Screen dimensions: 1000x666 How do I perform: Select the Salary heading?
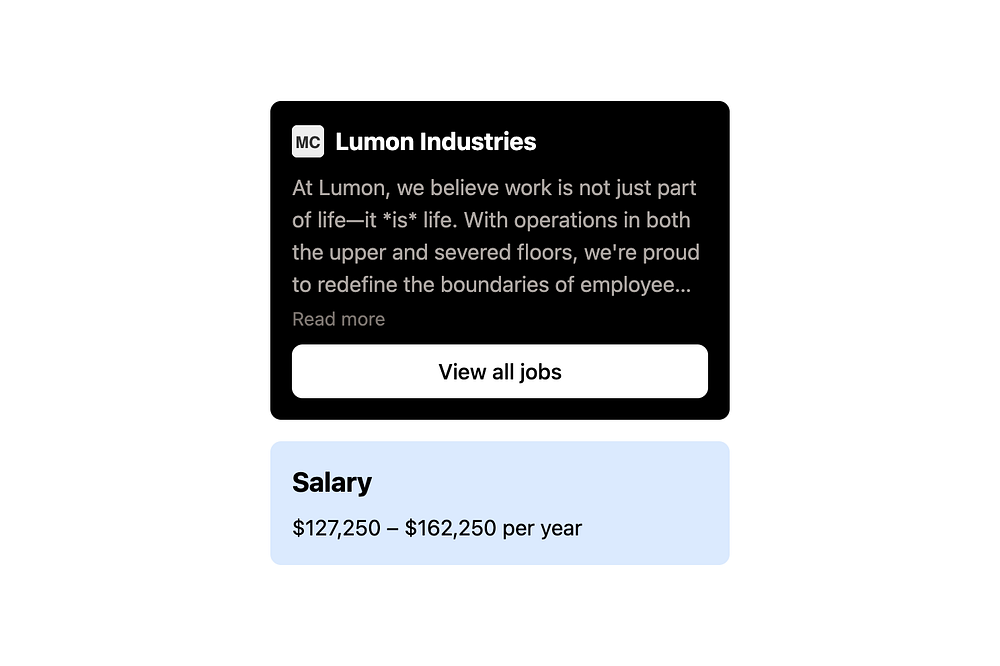tap(332, 483)
